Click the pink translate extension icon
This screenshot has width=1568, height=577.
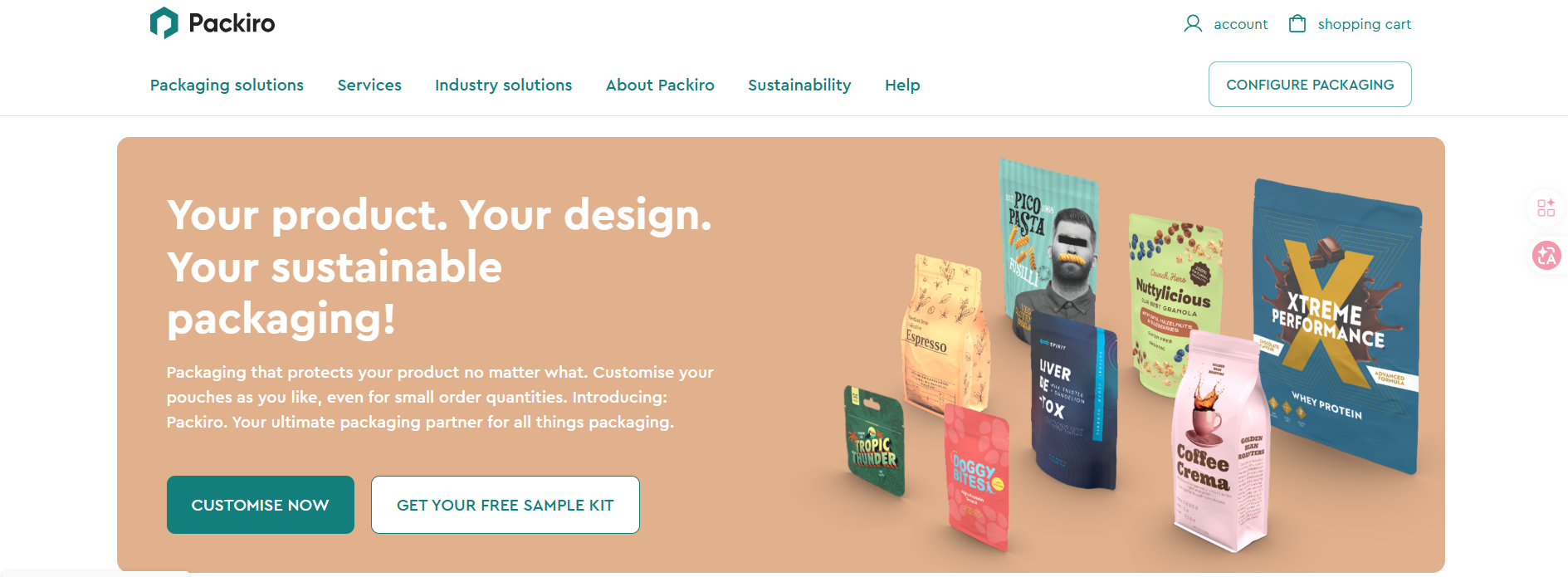click(x=1546, y=256)
